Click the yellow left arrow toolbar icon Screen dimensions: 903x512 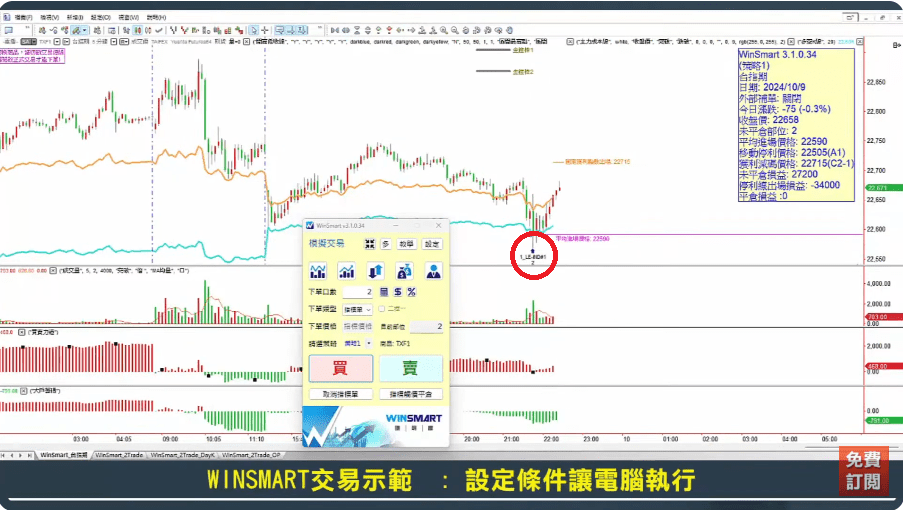click(400, 30)
